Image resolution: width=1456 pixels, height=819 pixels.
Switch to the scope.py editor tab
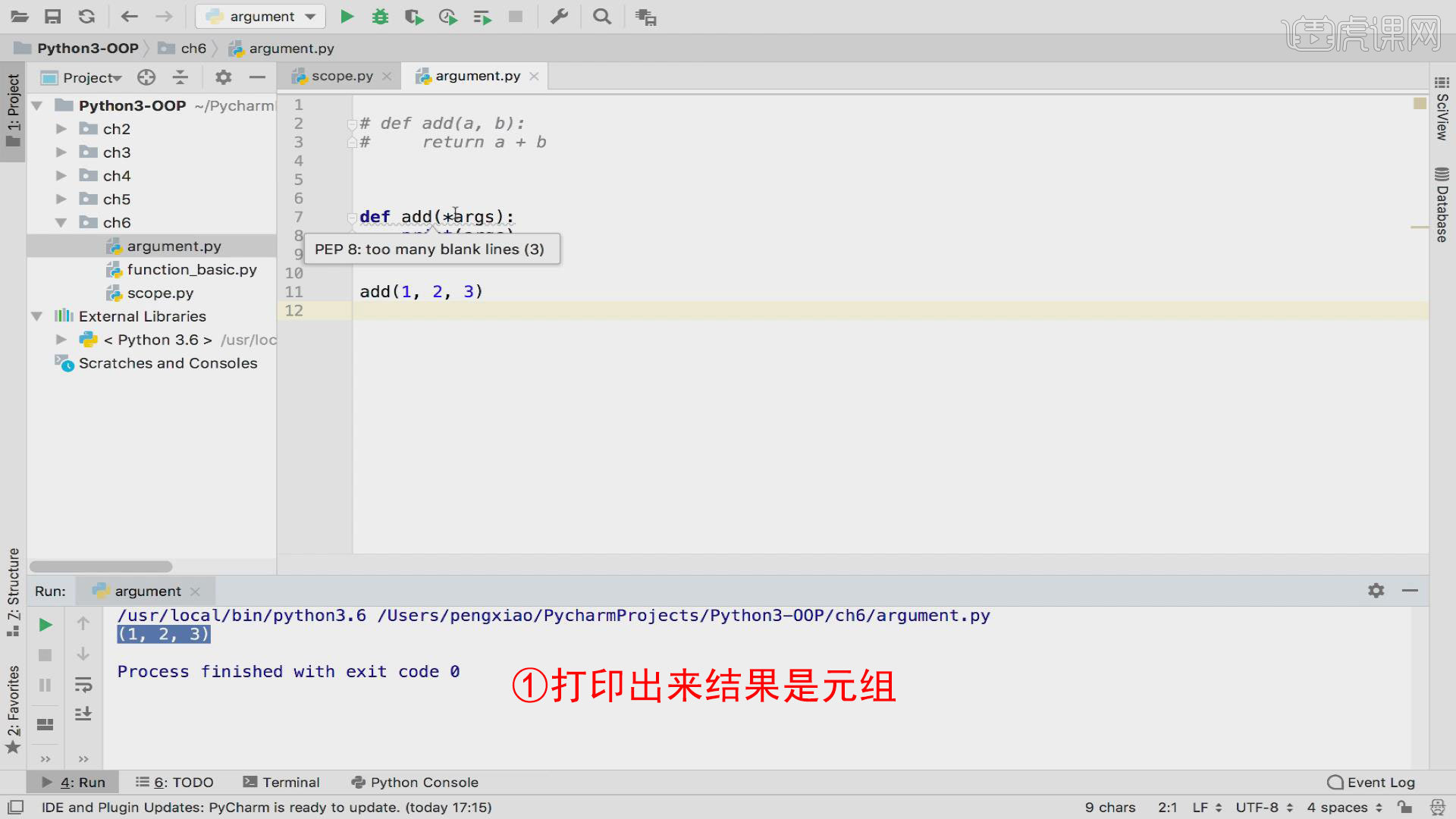tap(340, 75)
